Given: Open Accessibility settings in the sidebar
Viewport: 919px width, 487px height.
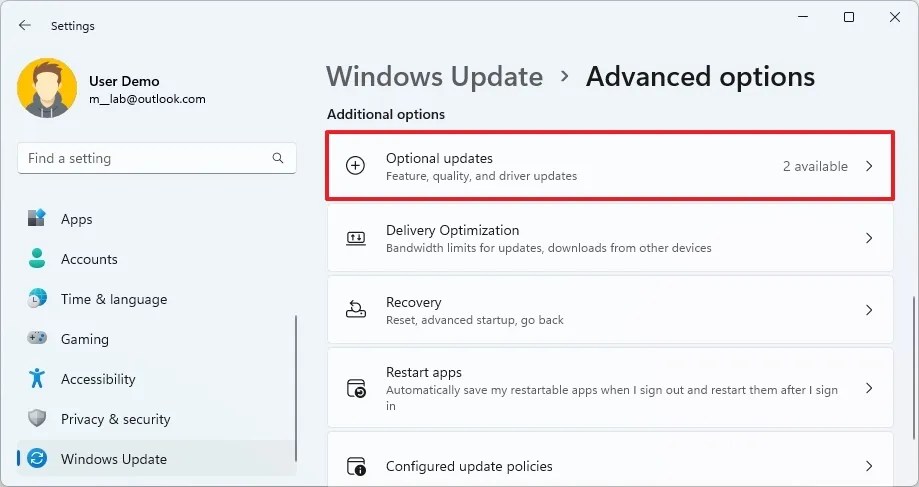Looking at the screenshot, I should 156,379.
